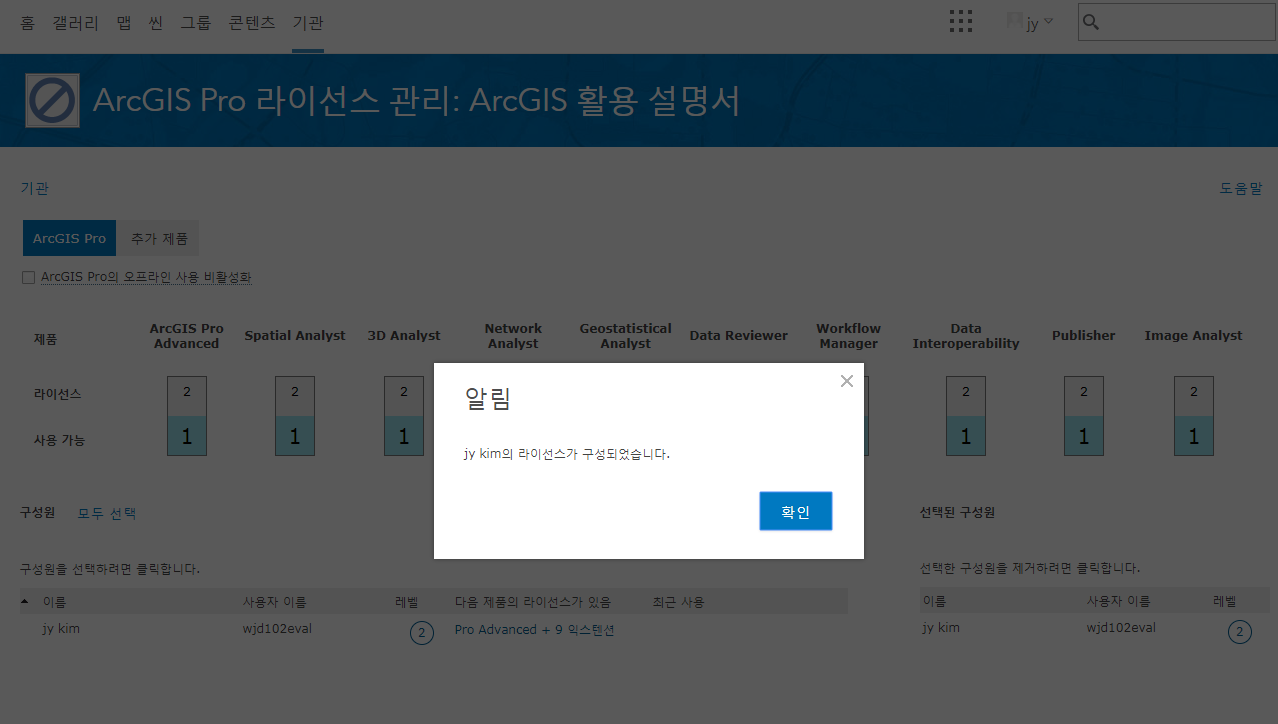
Task: Click ArcGIS Pro Advanced license gauge
Action: [186, 416]
